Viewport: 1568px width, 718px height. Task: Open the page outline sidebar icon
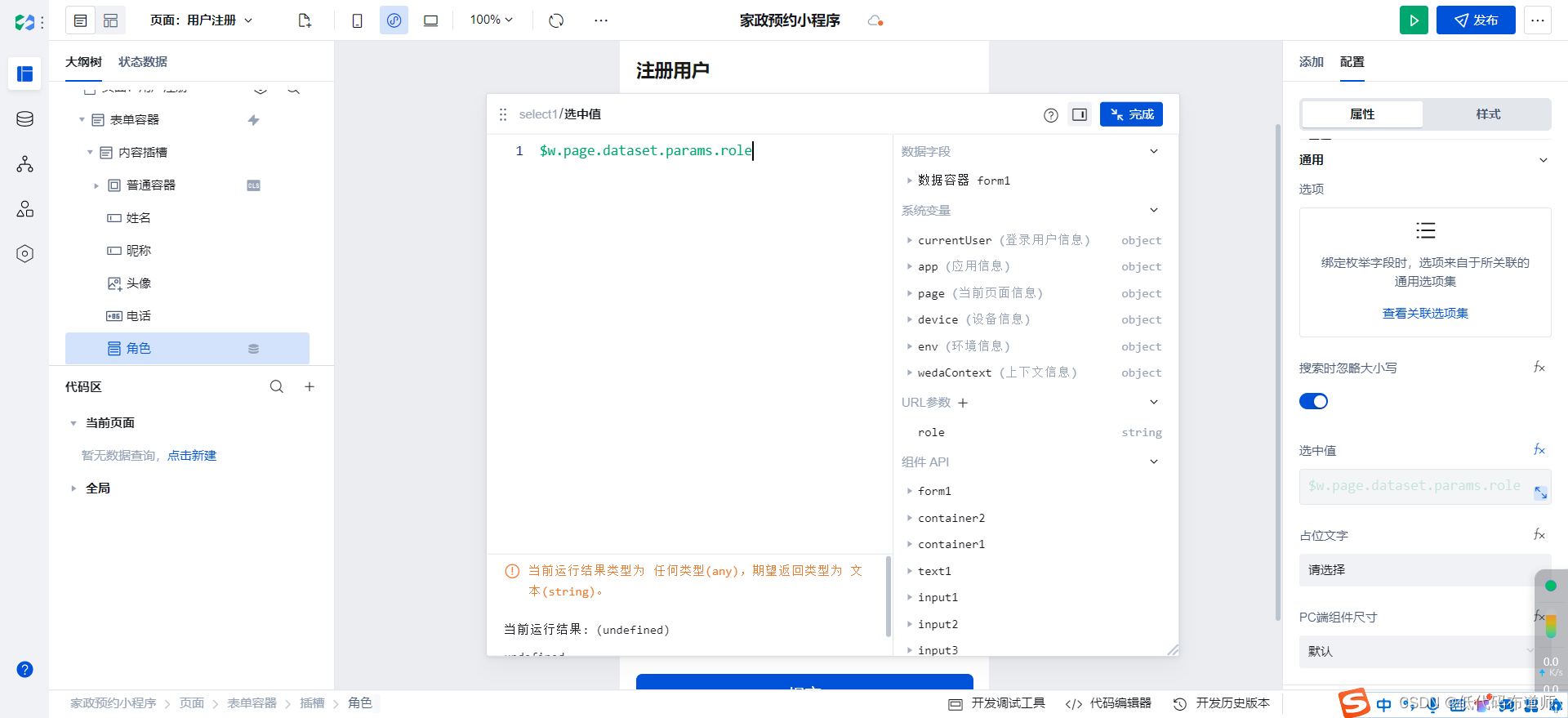click(24, 74)
